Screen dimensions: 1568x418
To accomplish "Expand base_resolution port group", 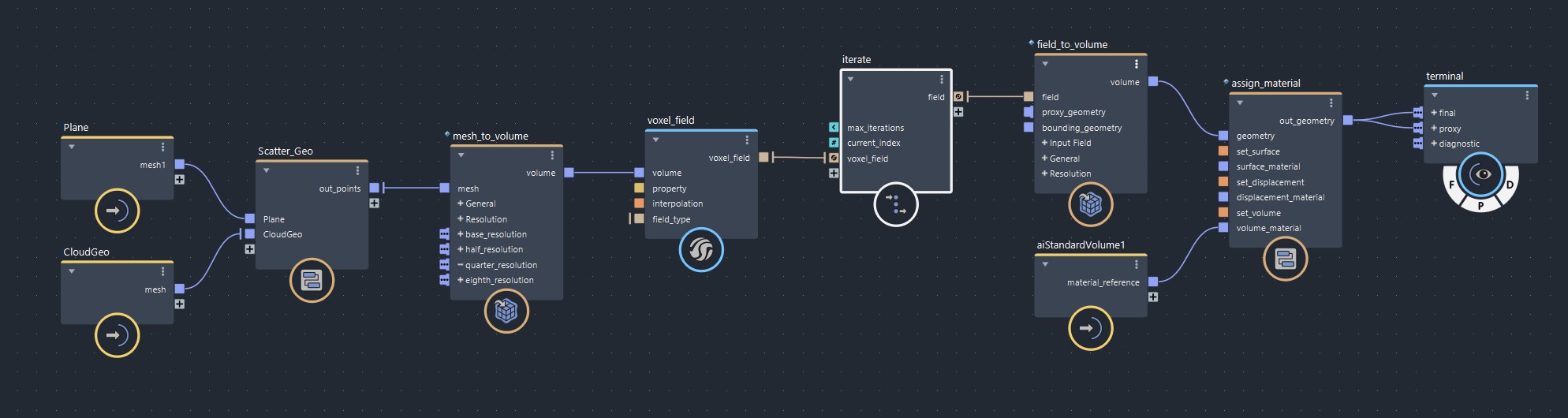I will tap(461, 234).
